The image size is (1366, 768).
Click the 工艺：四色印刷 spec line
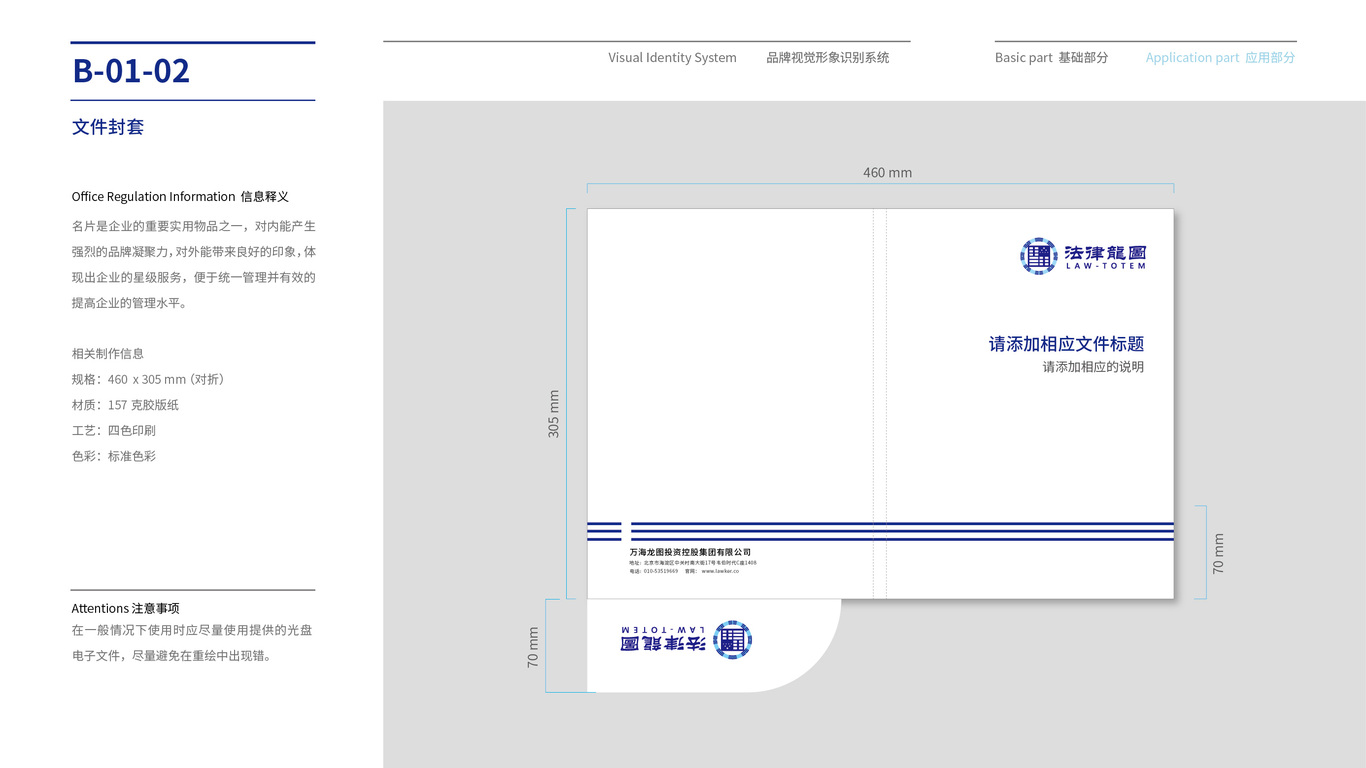click(114, 431)
